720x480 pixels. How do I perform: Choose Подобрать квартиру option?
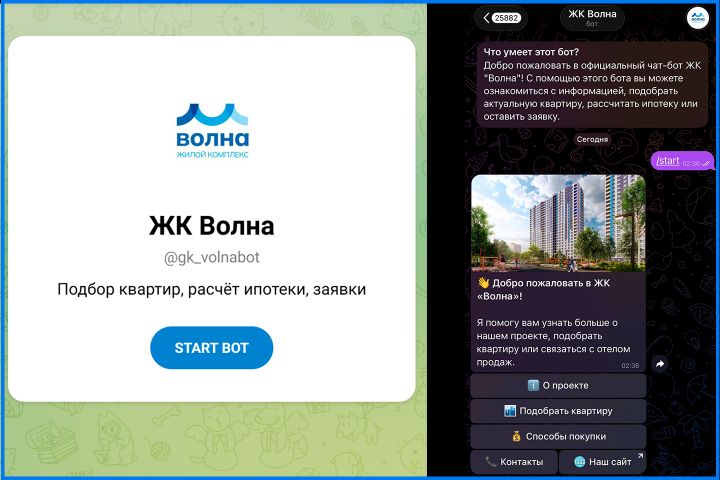[x=558, y=411]
